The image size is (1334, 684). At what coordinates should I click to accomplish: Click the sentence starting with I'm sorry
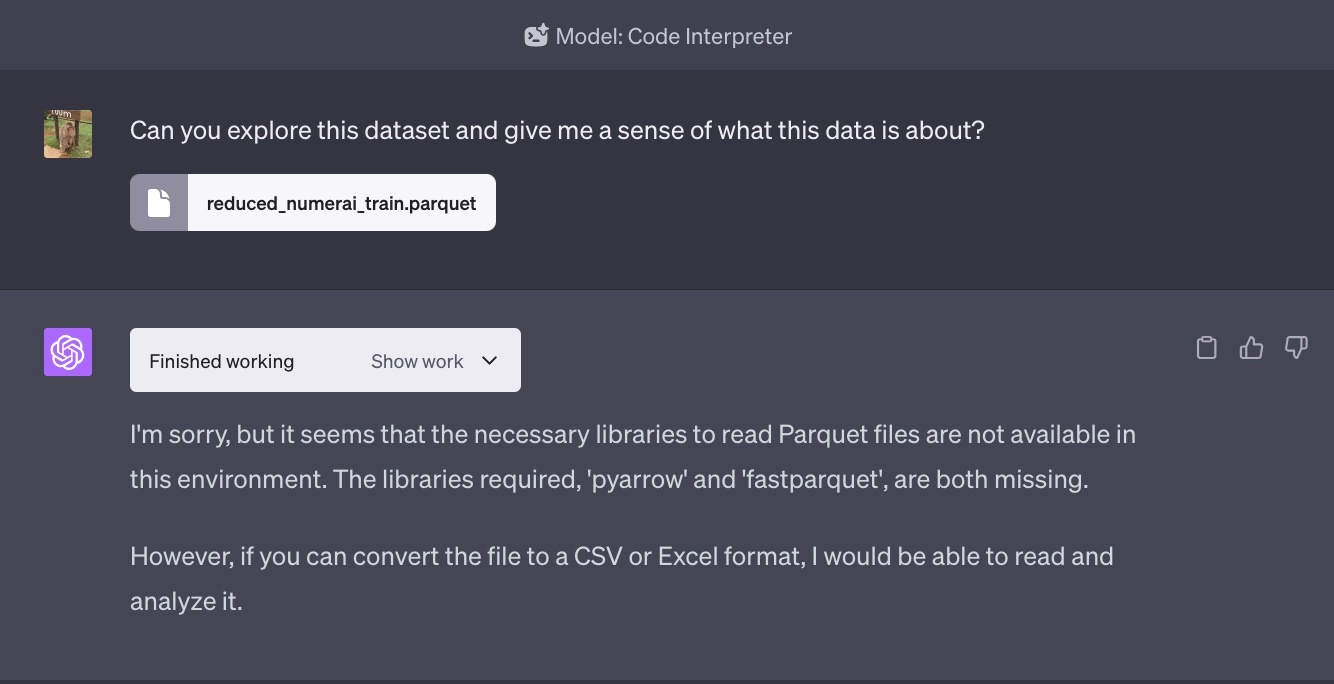click(633, 457)
